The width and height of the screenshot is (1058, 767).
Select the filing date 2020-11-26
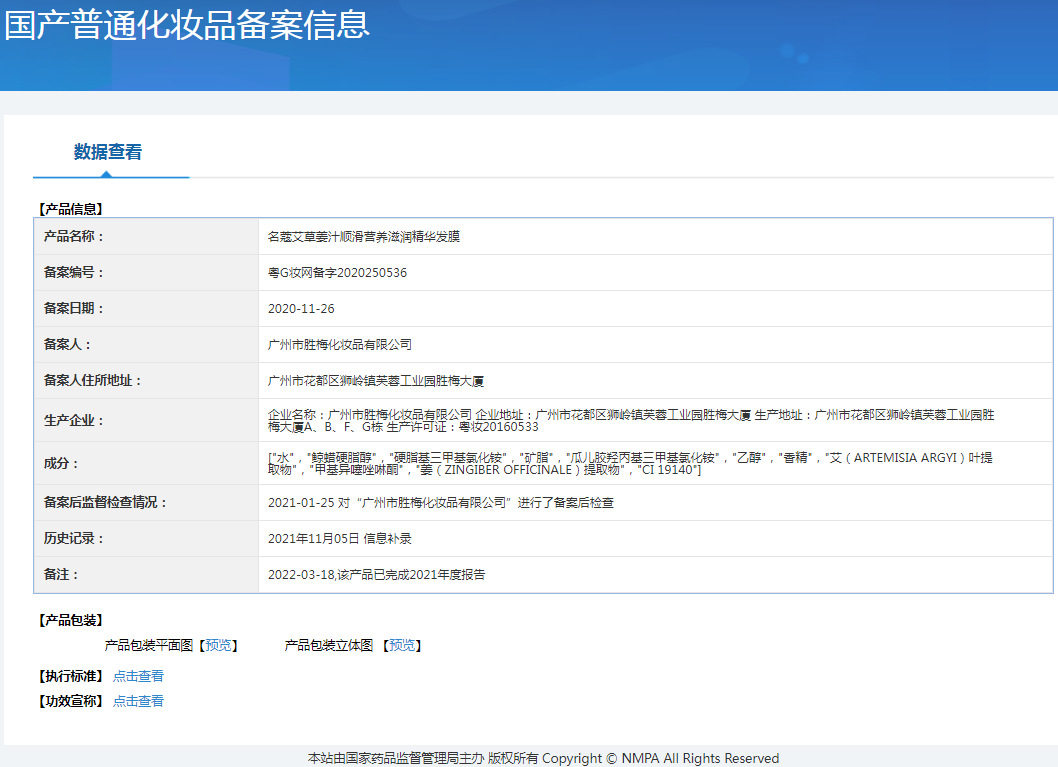(301, 309)
